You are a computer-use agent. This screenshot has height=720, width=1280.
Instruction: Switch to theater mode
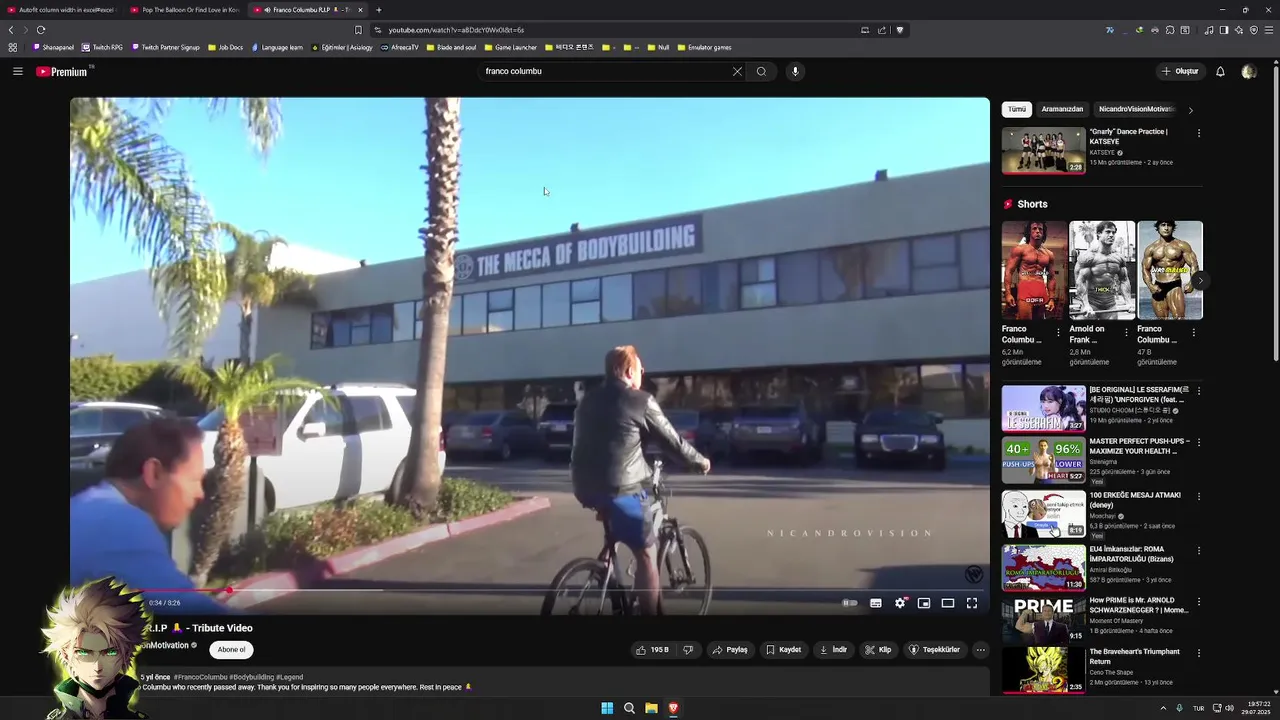point(948,603)
